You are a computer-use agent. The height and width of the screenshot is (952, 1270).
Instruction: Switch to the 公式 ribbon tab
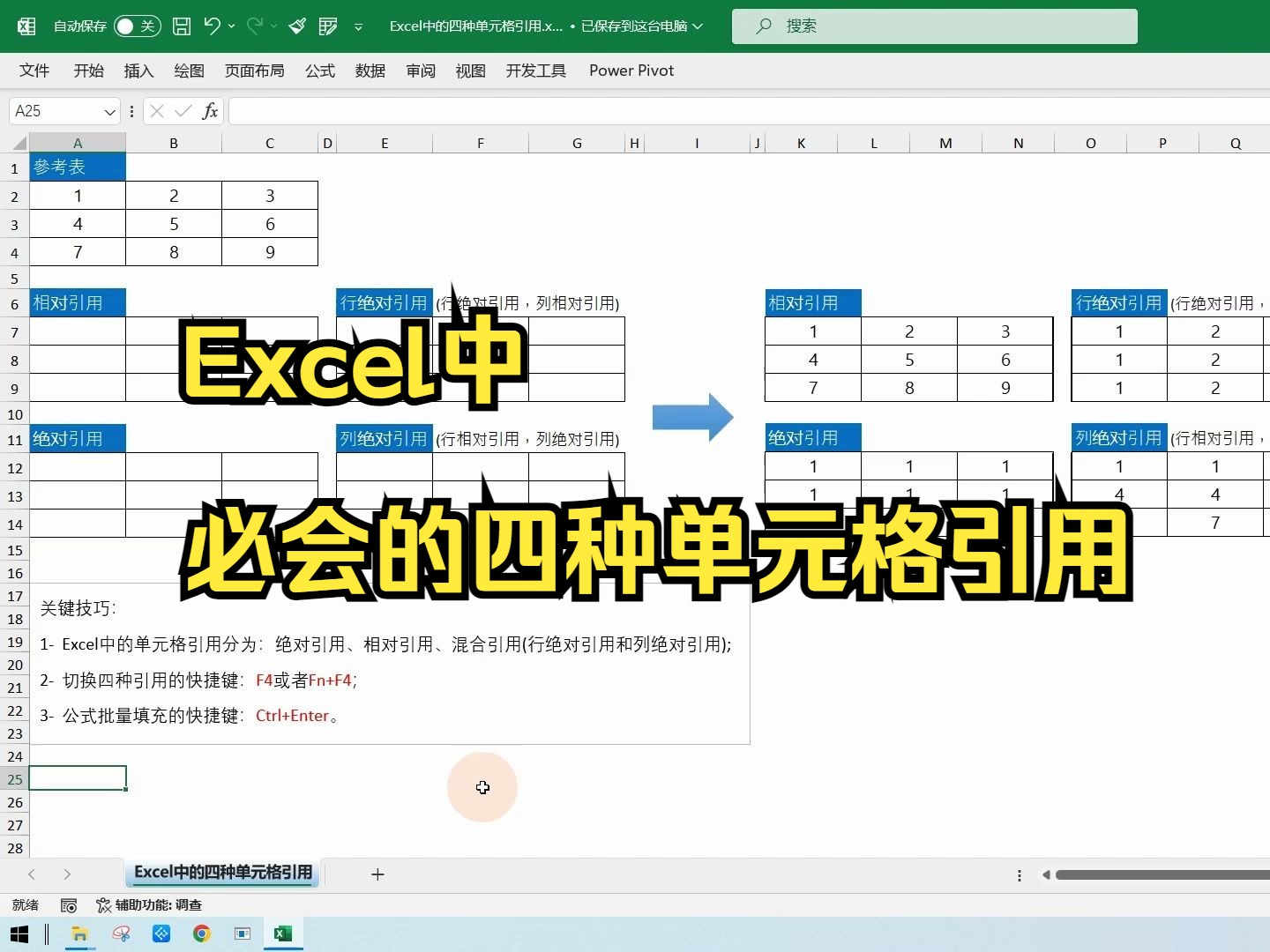tap(319, 71)
